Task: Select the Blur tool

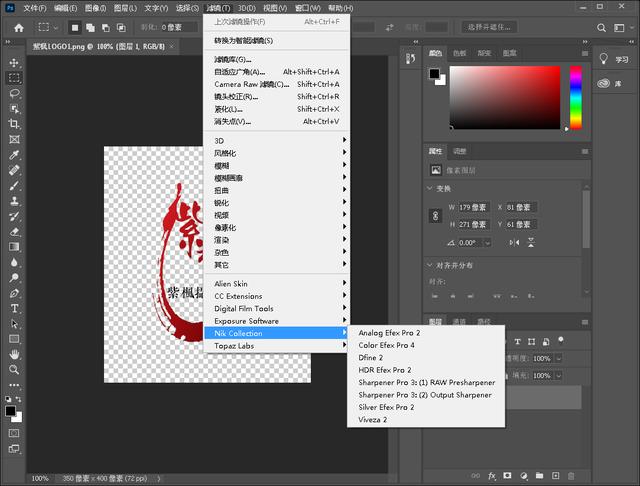Action: (x=14, y=262)
